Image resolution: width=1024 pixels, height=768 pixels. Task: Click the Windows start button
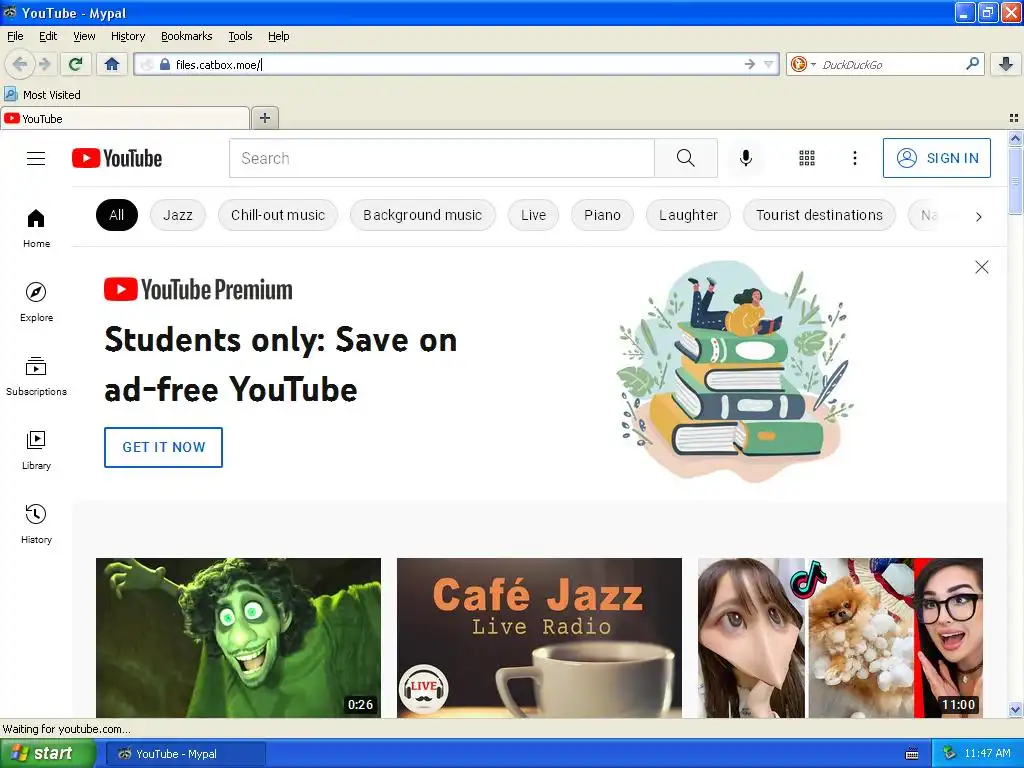(x=47, y=754)
